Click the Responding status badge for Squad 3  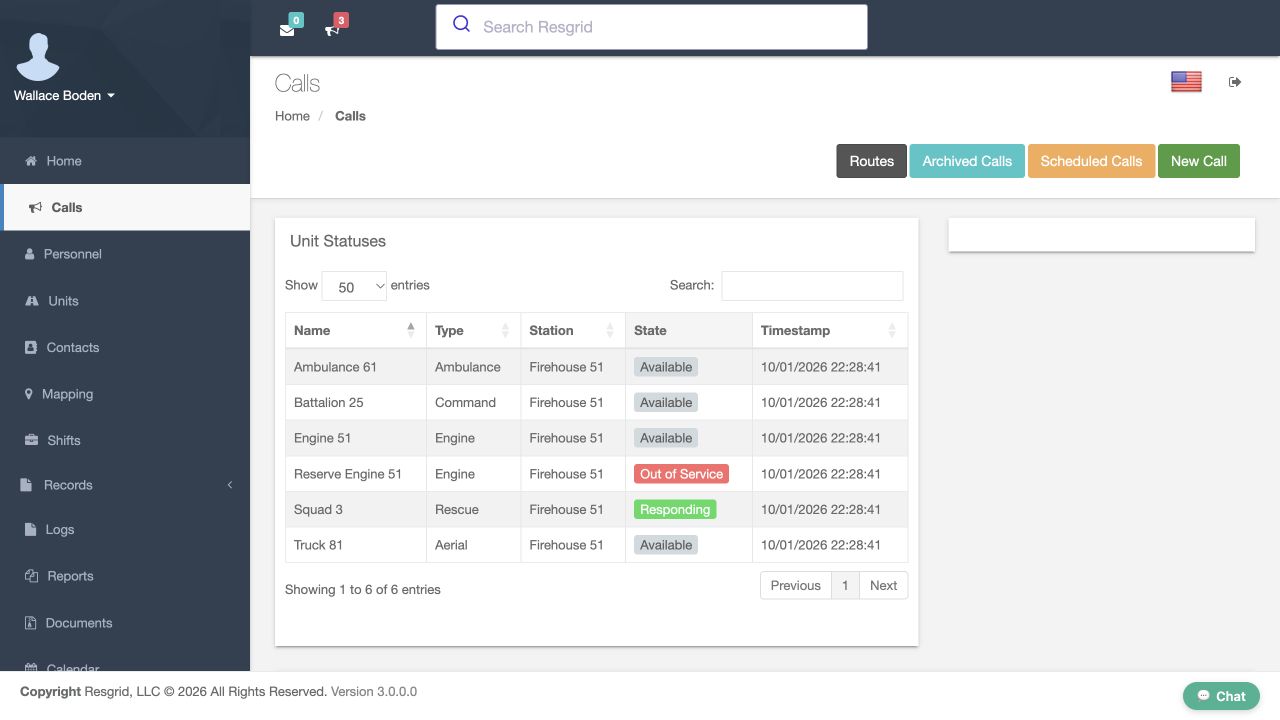point(675,510)
